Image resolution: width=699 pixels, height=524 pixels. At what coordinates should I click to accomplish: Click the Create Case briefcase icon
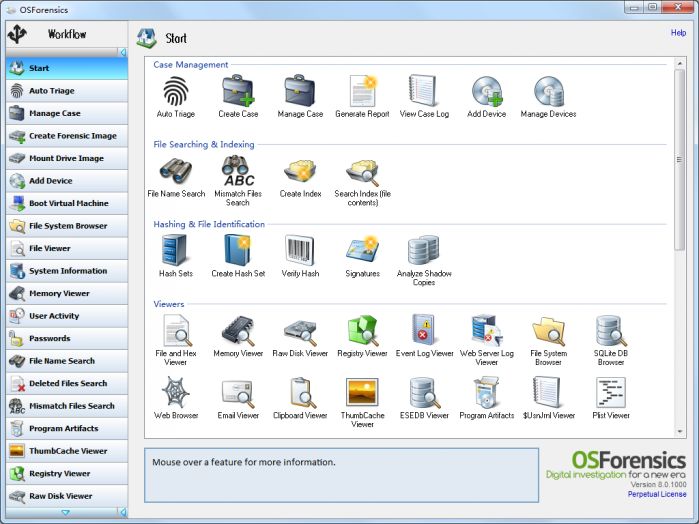coord(238,91)
